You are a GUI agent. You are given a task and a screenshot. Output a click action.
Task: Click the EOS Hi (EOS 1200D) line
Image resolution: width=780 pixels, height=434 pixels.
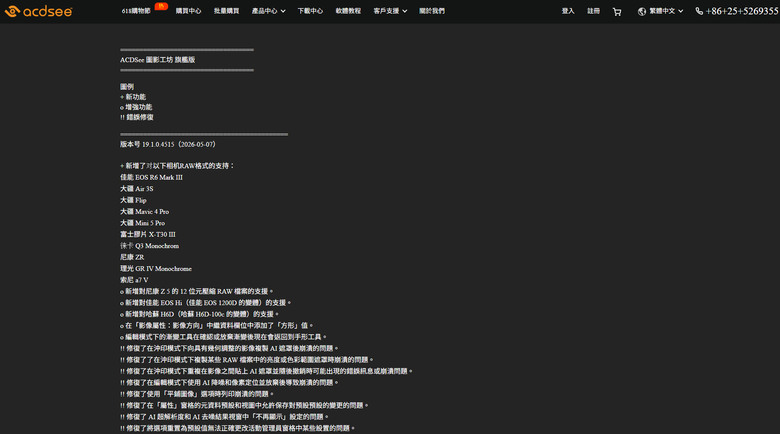click(205, 303)
